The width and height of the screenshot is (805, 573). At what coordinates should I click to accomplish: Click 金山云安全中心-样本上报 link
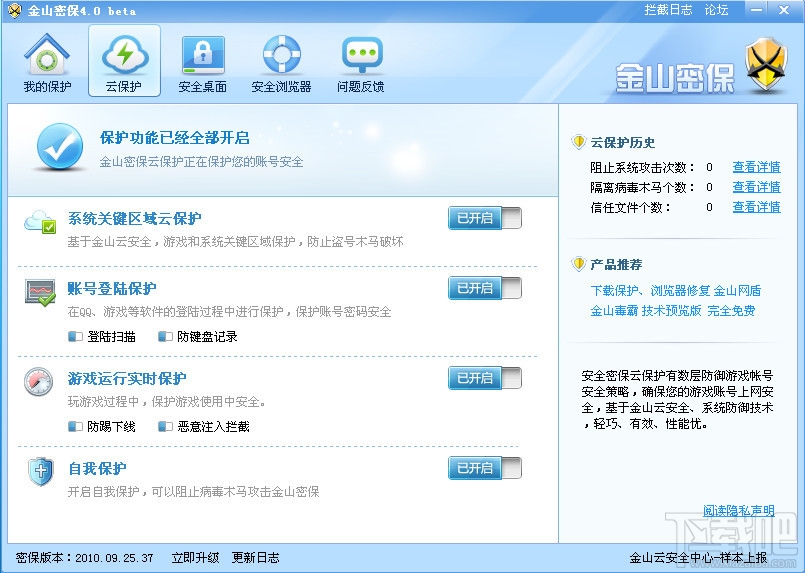[698, 558]
